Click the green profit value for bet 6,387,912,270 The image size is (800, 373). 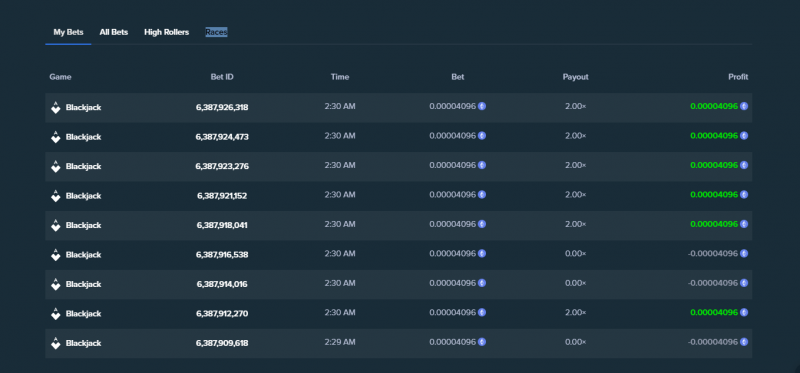[714, 312]
